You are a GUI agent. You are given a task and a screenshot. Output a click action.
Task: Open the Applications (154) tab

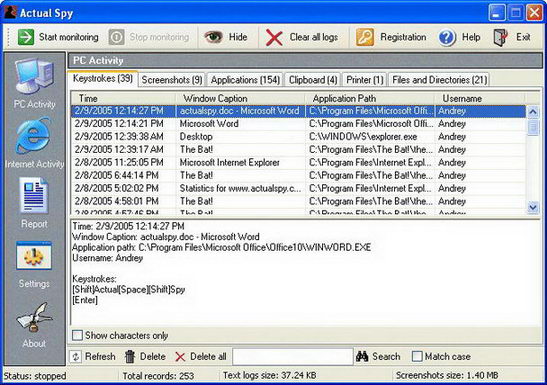pyautogui.click(x=245, y=80)
